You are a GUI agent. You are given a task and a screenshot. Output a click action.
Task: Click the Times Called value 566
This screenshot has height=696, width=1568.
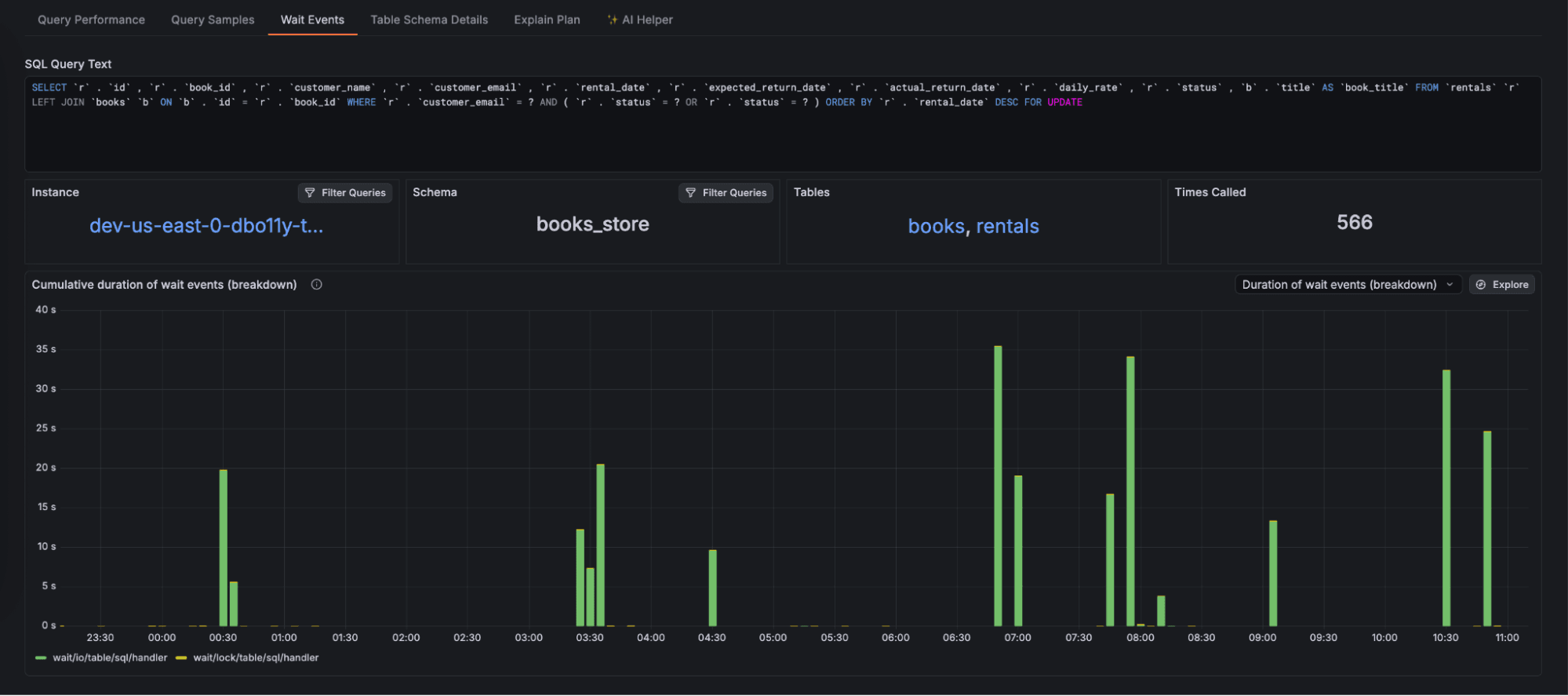pos(1355,223)
